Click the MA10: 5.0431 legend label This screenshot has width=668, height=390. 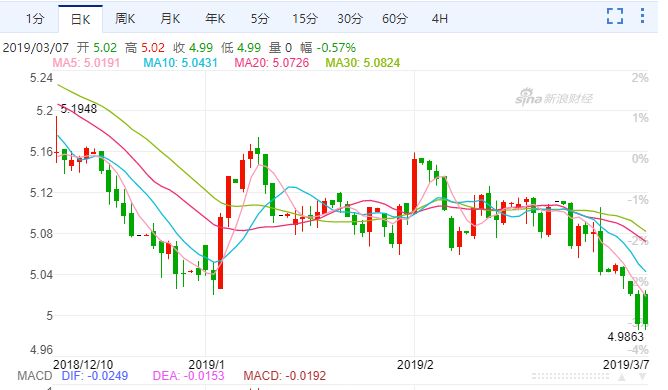181,63
